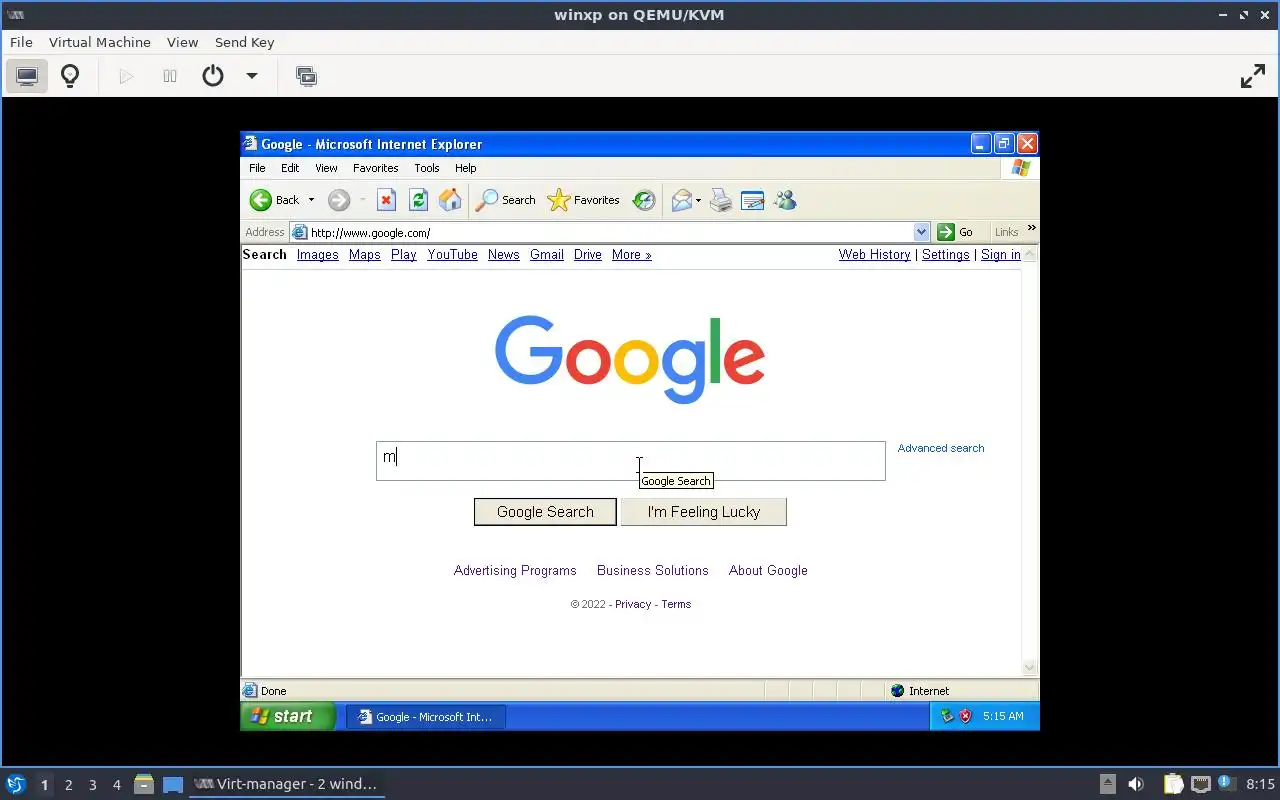Follow the Images link

tap(318, 255)
